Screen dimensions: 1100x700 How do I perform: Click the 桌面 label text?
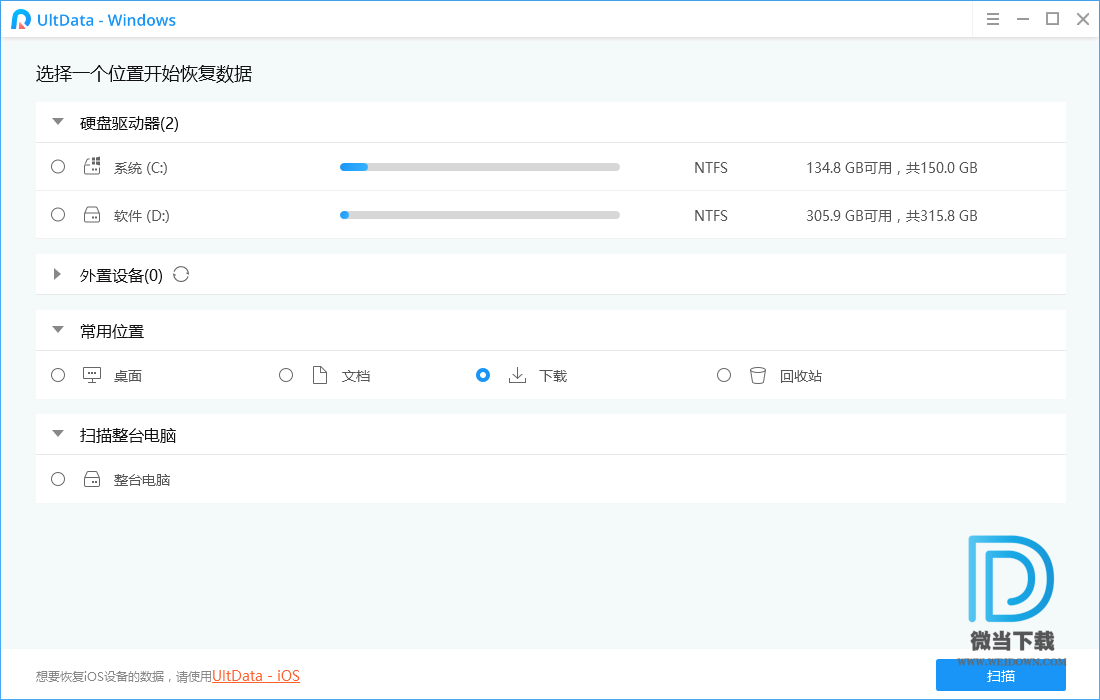(128, 376)
